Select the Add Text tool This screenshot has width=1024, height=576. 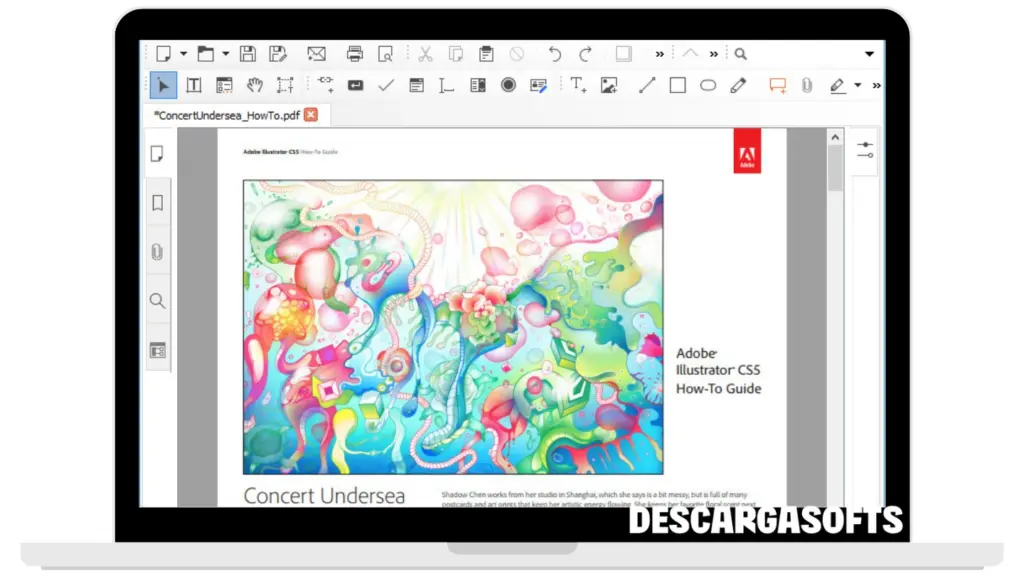pyautogui.click(x=578, y=84)
